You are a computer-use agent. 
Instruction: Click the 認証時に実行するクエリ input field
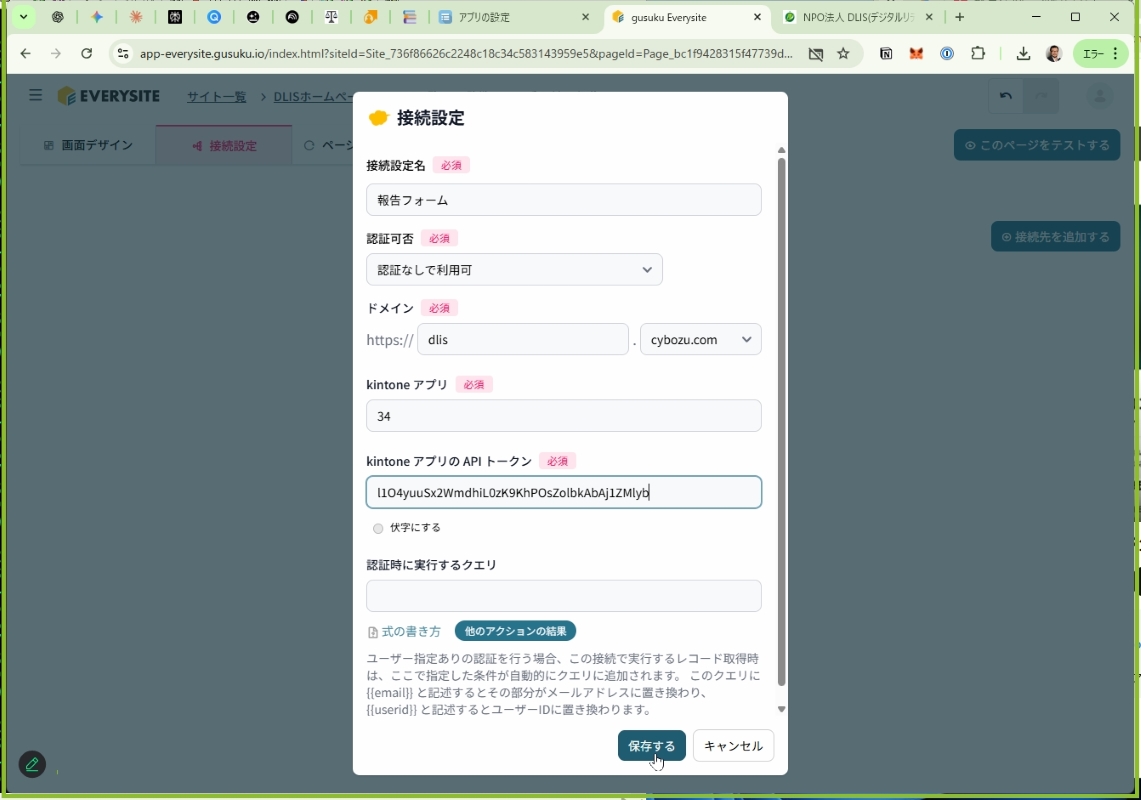pos(564,595)
